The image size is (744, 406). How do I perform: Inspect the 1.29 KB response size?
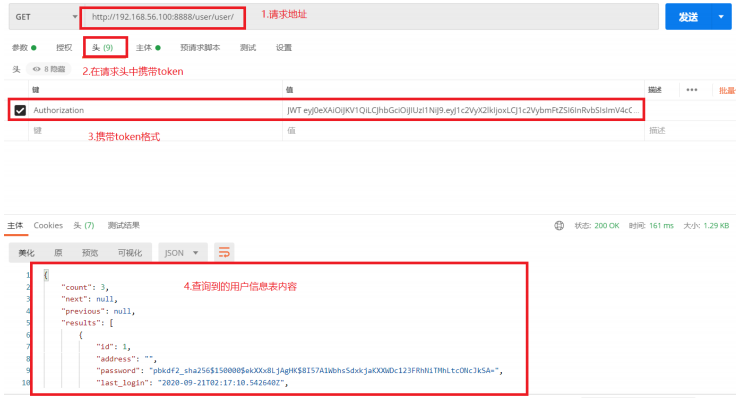pyautogui.click(x=717, y=226)
